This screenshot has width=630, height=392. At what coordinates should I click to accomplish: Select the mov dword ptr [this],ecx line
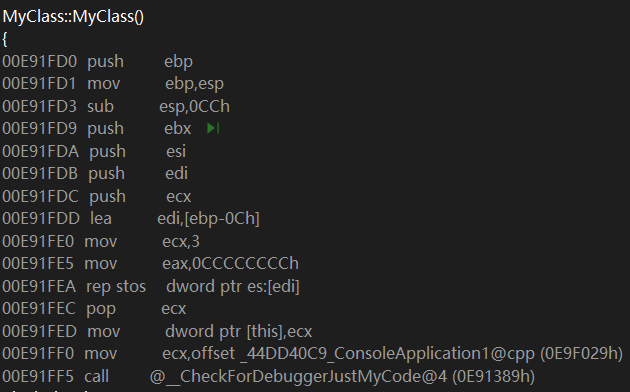157,331
